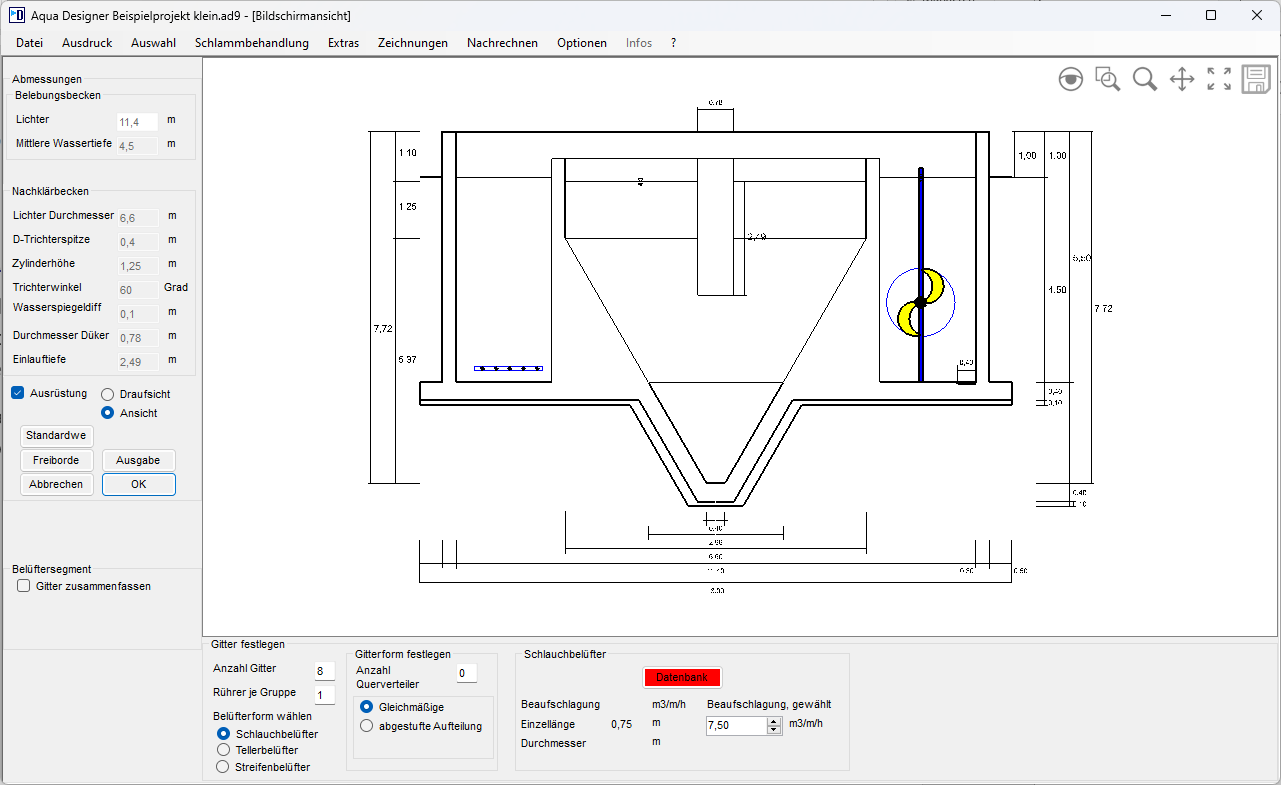Image resolution: width=1281 pixels, height=785 pixels.
Task: Select the Draufsicht radio button
Action: pos(108,395)
